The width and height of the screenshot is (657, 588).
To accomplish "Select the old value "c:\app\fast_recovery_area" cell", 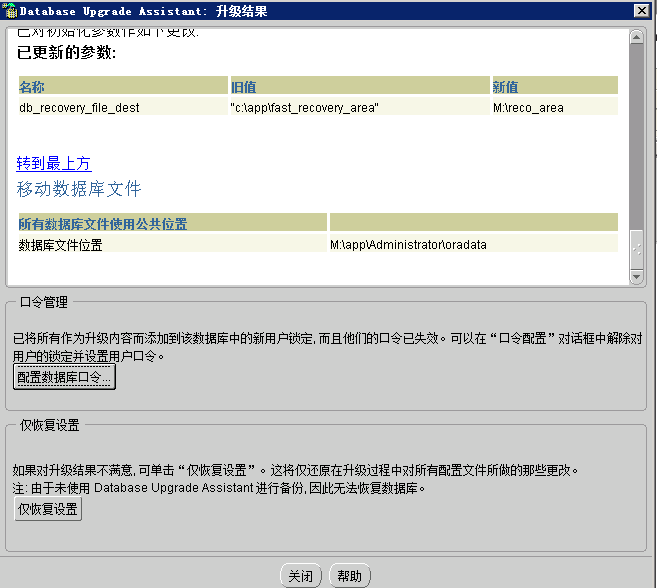I will [x=360, y=107].
